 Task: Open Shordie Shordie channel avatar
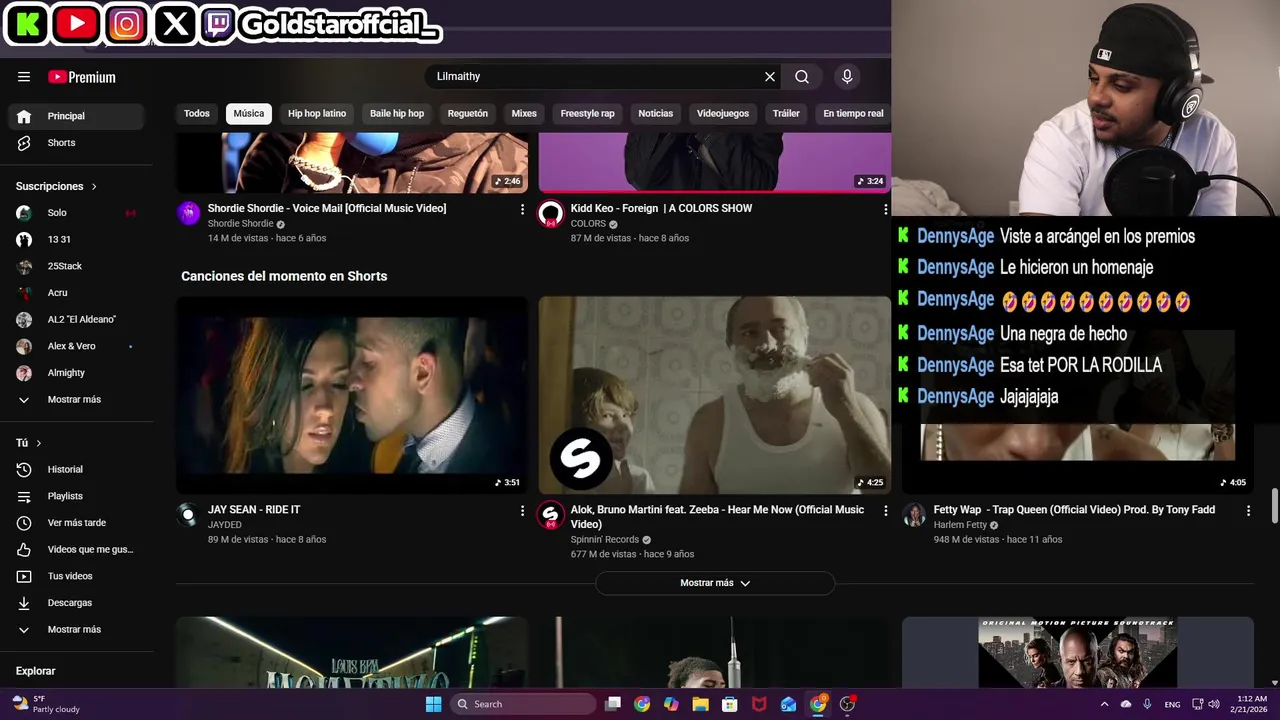tap(188, 213)
